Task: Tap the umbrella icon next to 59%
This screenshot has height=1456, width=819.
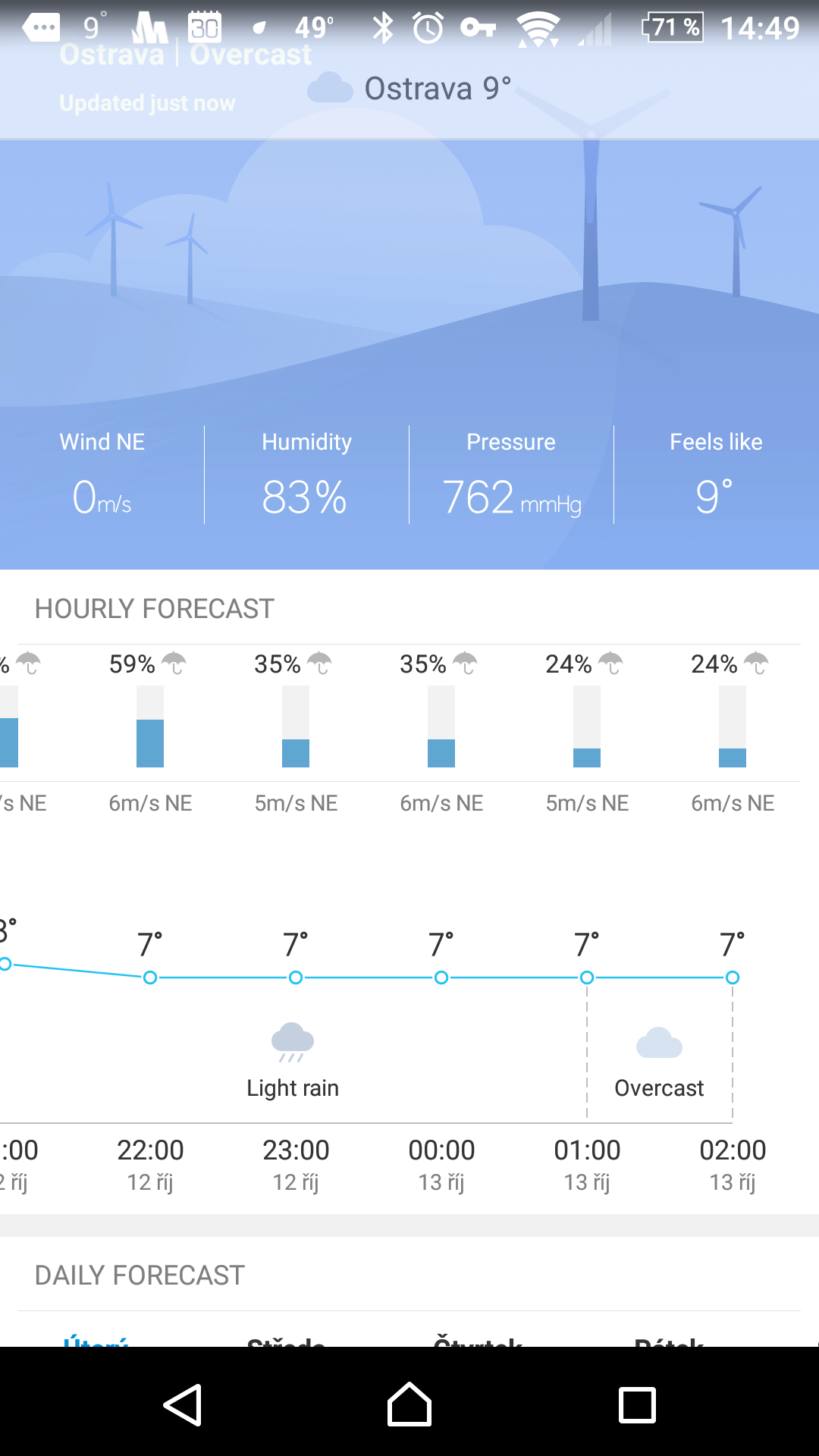Action: tap(174, 664)
